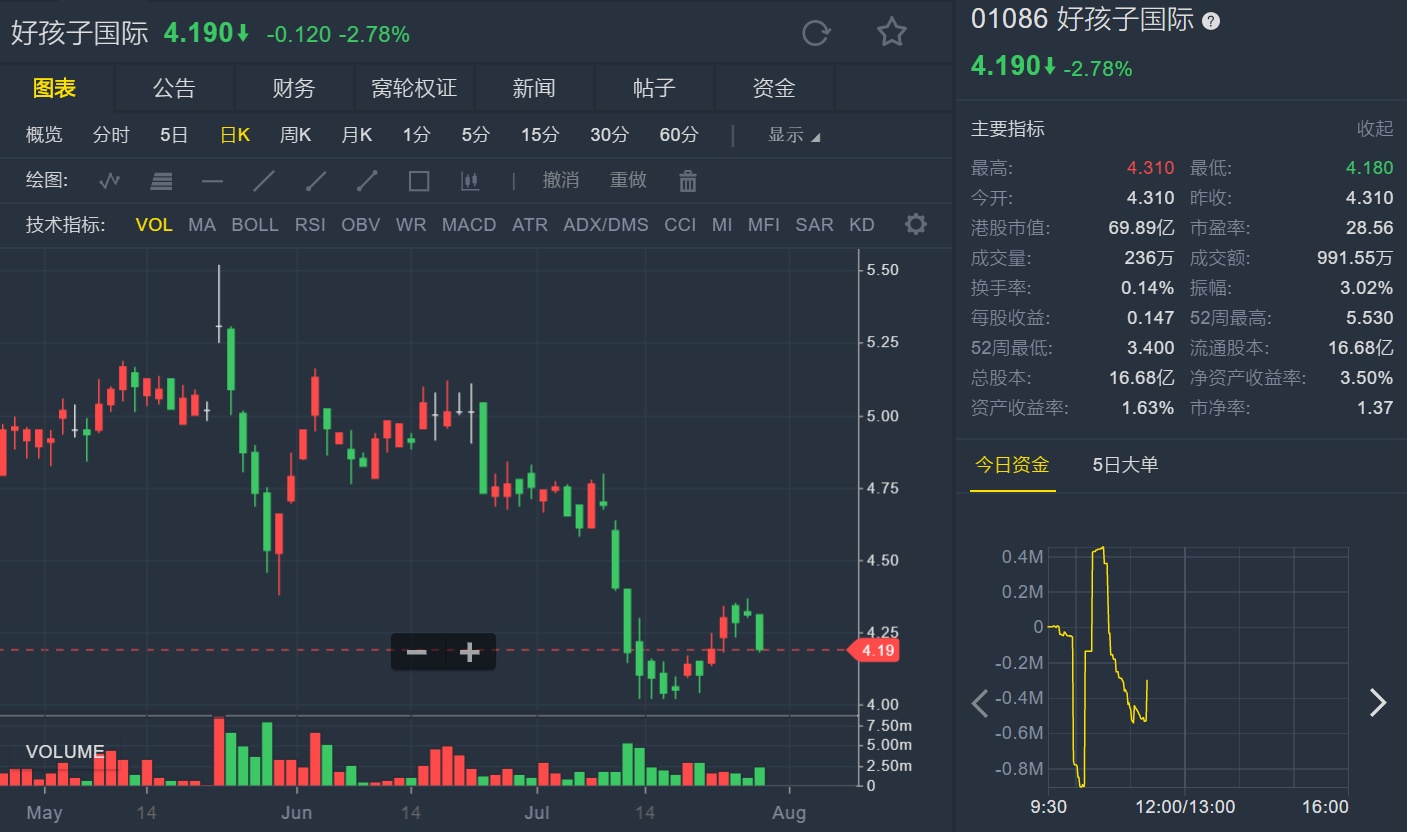Open indicator settings gear
Image resolution: width=1407 pixels, height=832 pixels.
tap(915, 224)
